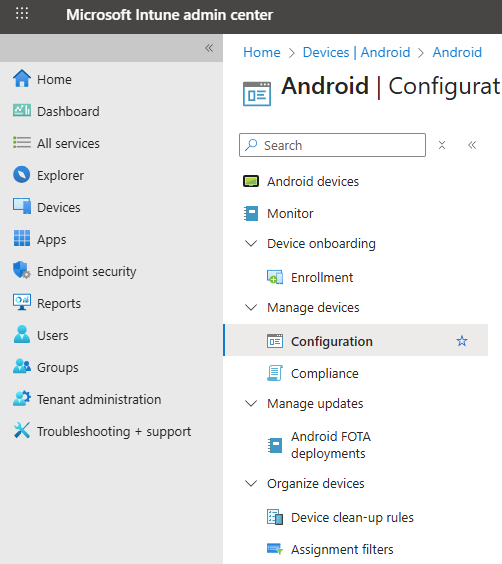Favorite Configuration with the star icon
Screen dimensions: 502x564
pyautogui.click(x=462, y=341)
